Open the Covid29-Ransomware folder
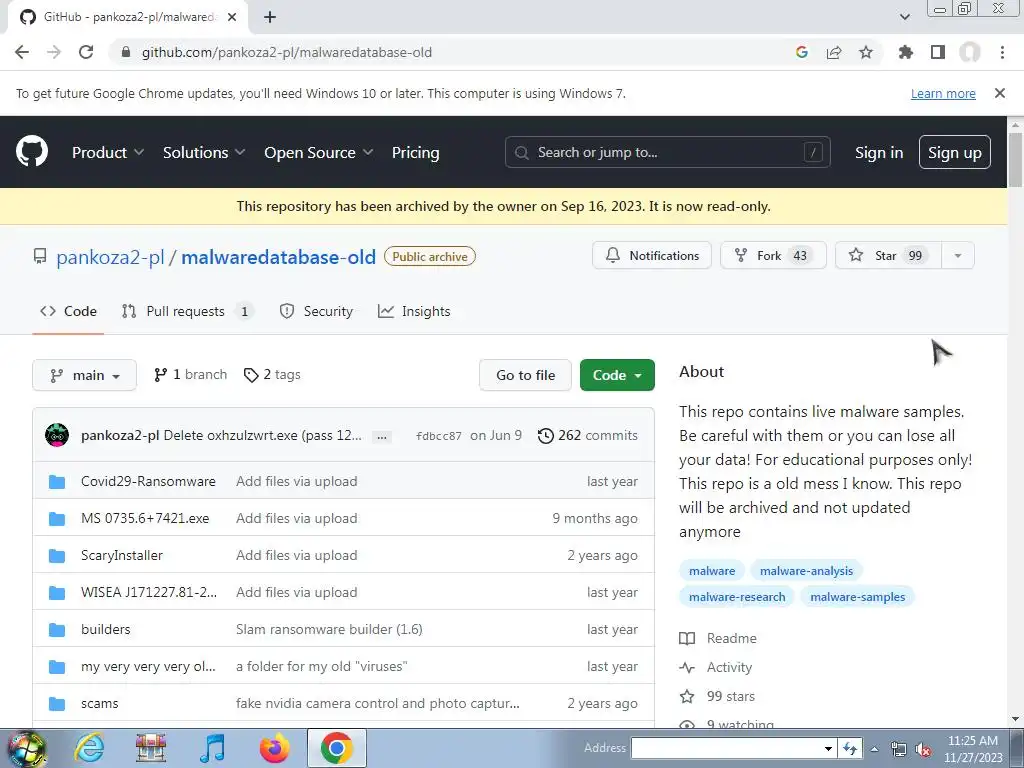Viewport: 1024px width, 768px height. [x=148, y=481]
